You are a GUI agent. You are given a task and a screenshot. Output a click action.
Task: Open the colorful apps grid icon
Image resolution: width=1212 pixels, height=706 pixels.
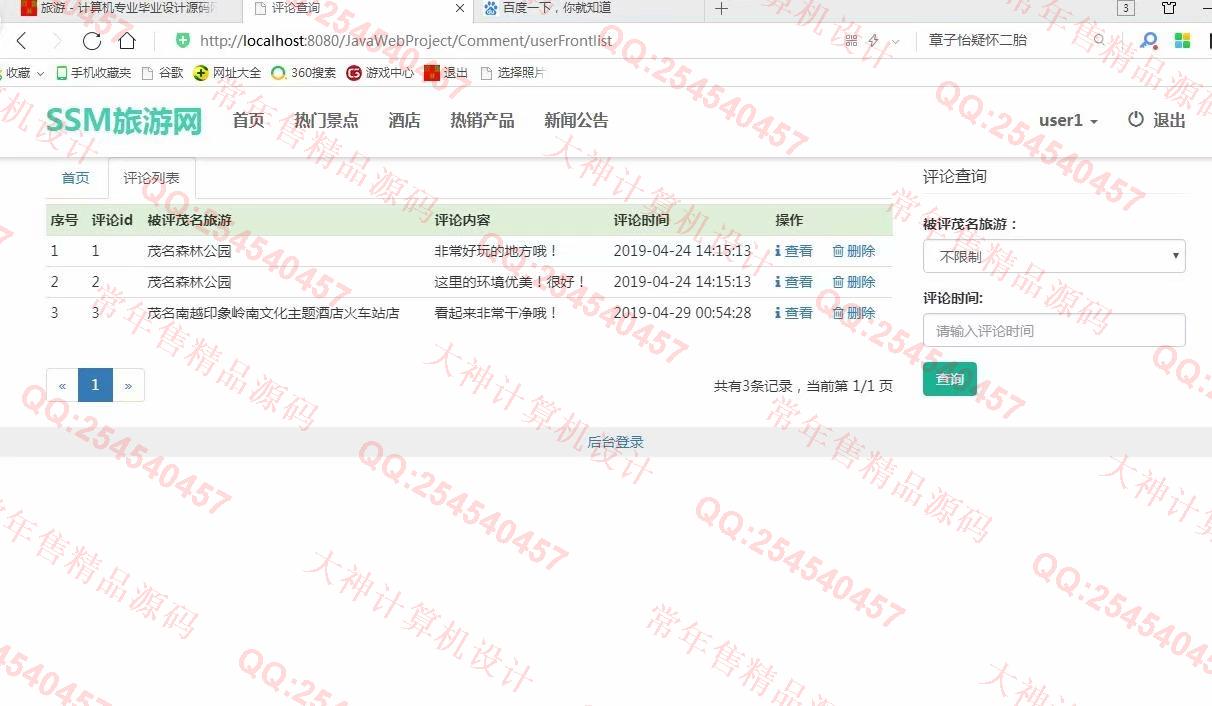pos(1182,40)
